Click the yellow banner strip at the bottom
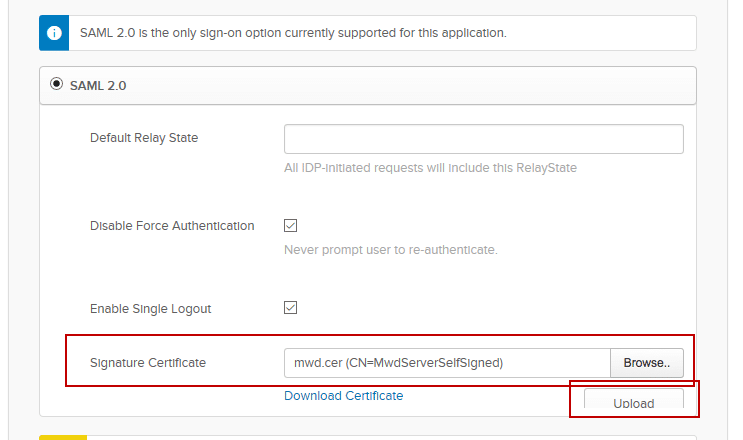 tap(63, 437)
